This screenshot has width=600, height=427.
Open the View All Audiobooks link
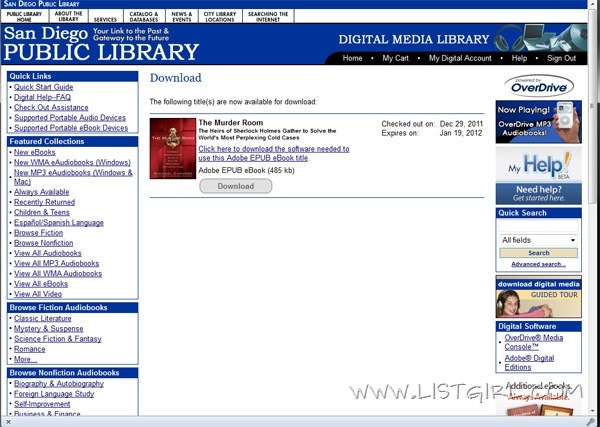pos(47,253)
